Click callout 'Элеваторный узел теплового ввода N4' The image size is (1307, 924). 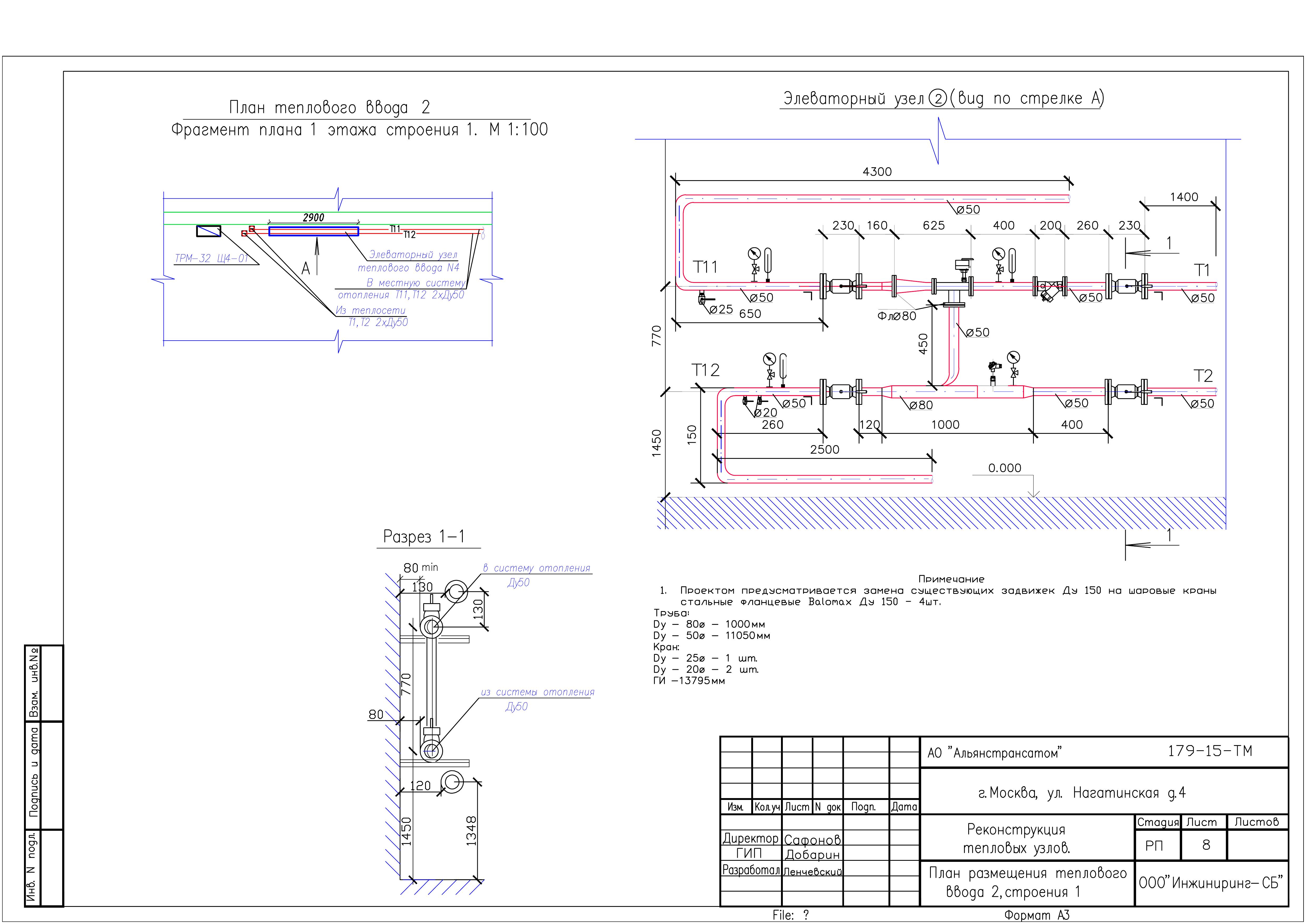coord(409,261)
